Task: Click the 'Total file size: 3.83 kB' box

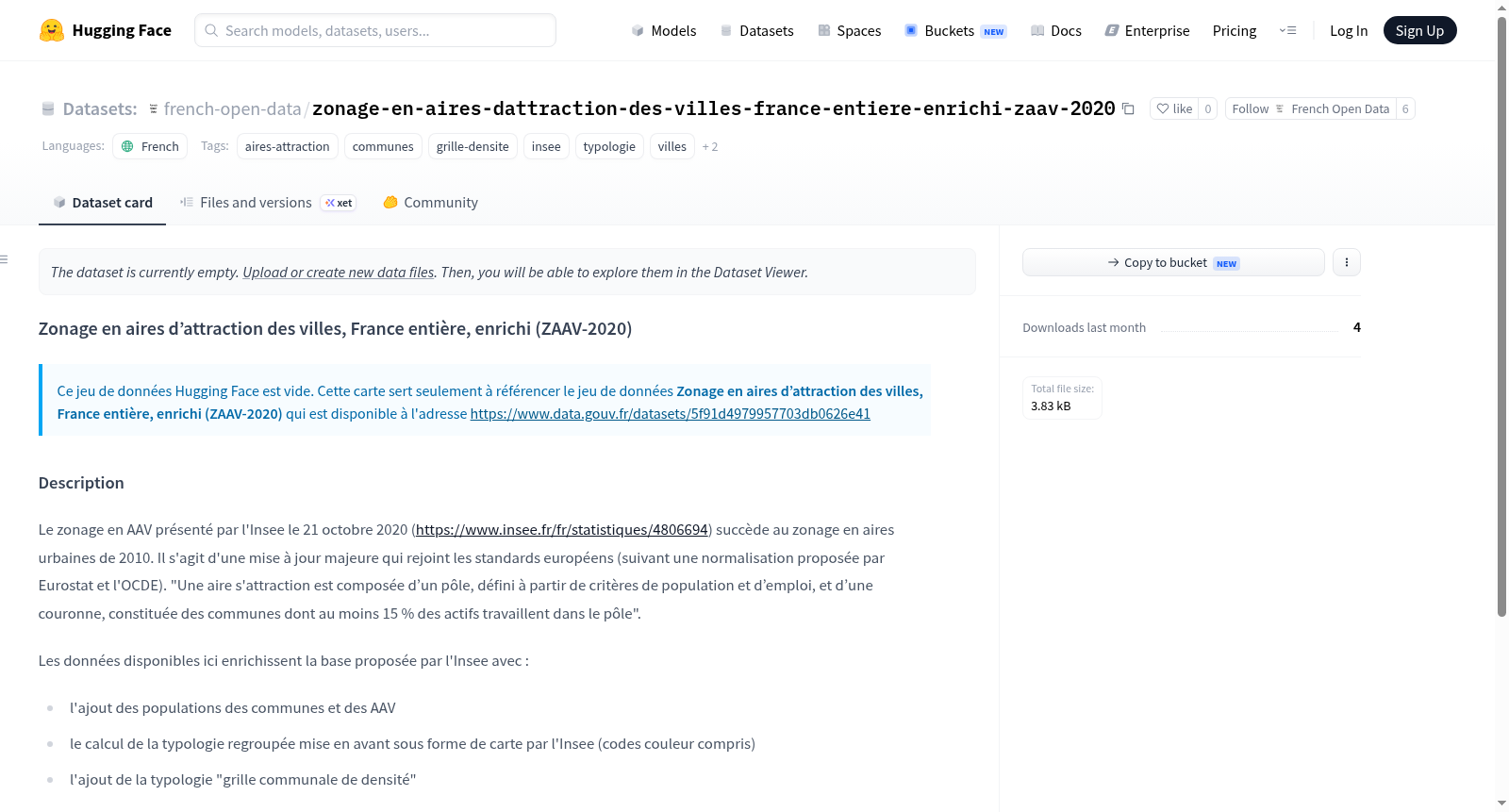Action: (1063, 397)
